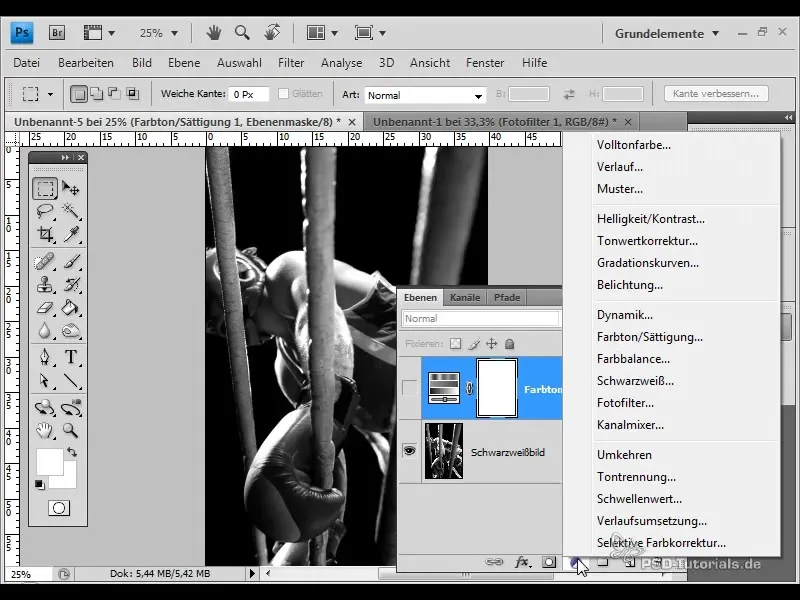Select the Path Selection tool

pos(45,380)
